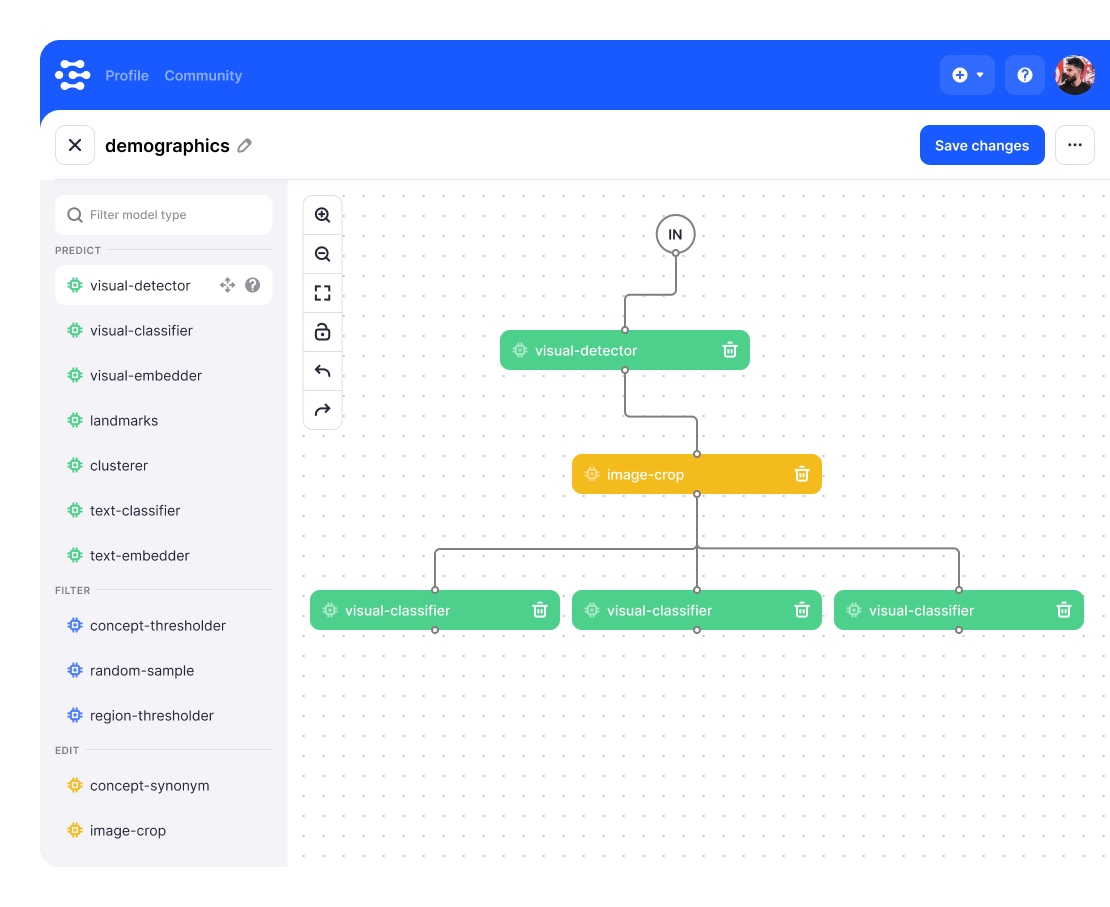Delete the image-crop node via trash icon
The width and height of the screenshot is (1110, 907).
click(801, 474)
